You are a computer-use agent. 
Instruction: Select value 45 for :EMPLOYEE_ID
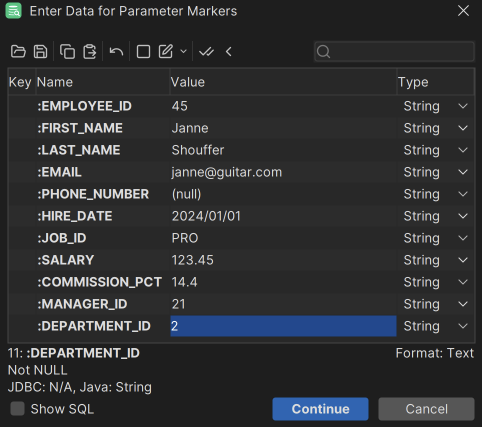(283, 106)
